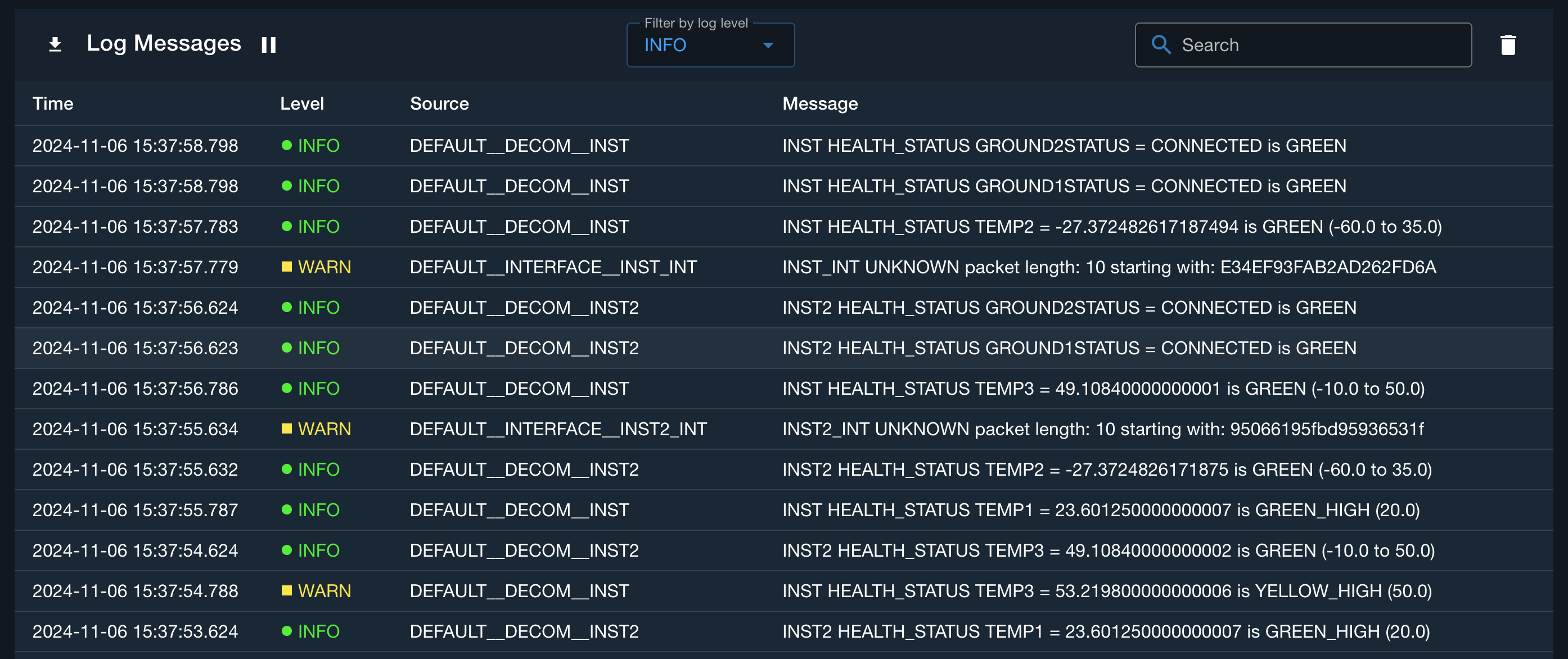Viewport: 1568px width, 659px height.
Task: Click message INST GROUND1STATUS = CONNECTED is GREEN
Action: click(1064, 186)
